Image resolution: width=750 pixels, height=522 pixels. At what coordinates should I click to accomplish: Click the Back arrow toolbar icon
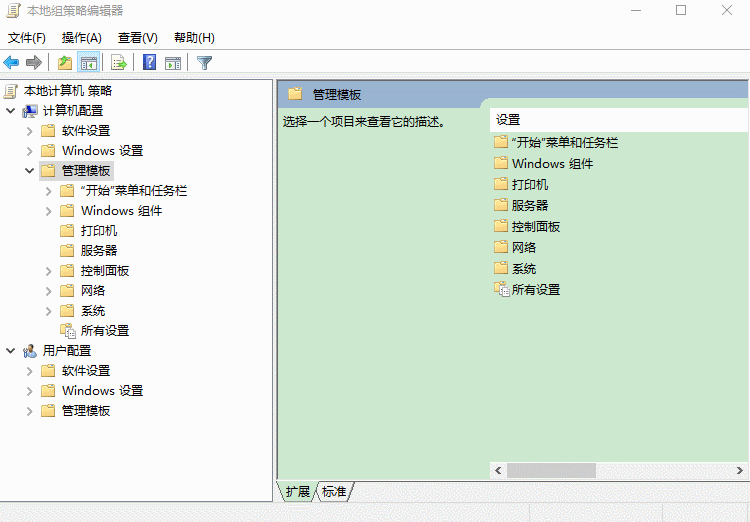pos(11,62)
